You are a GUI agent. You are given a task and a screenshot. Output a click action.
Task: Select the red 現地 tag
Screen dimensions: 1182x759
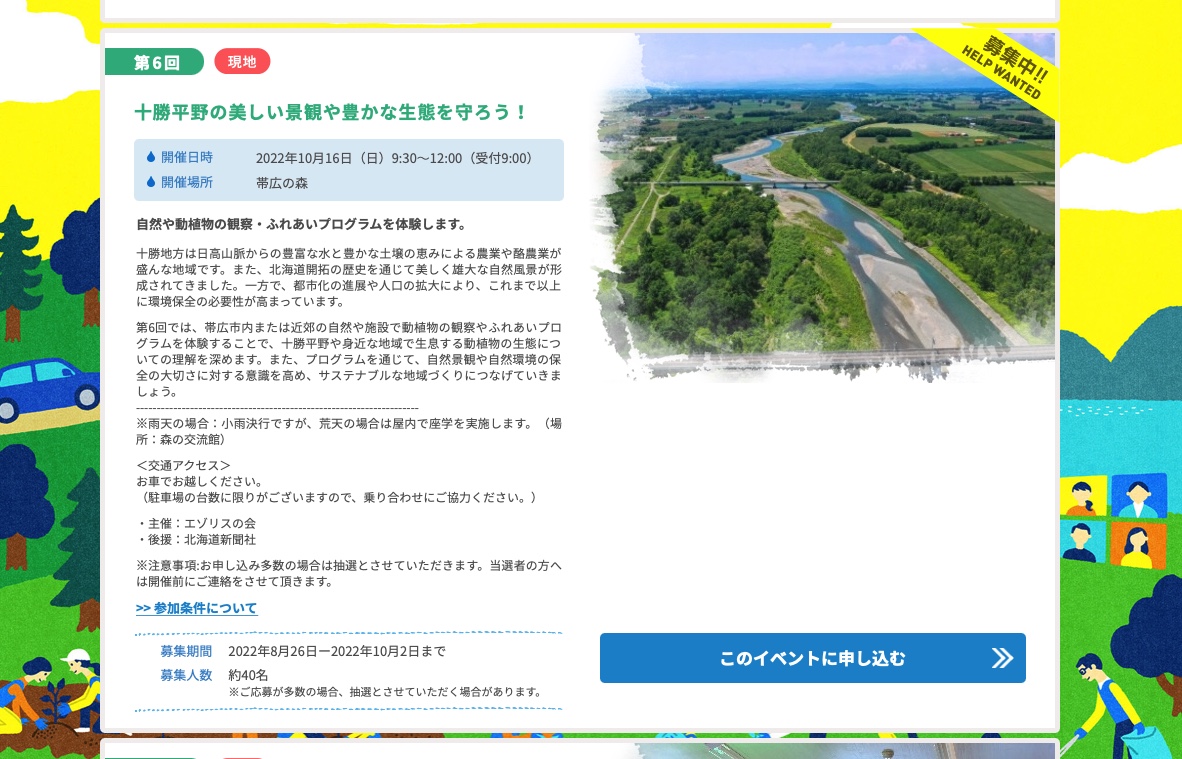242,62
